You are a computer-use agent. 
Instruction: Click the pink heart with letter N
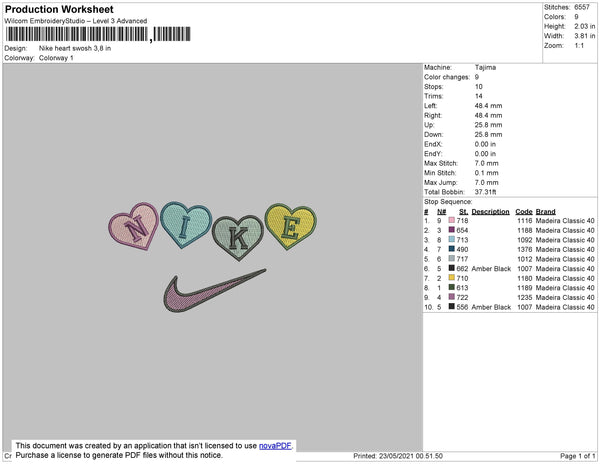[134, 226]
